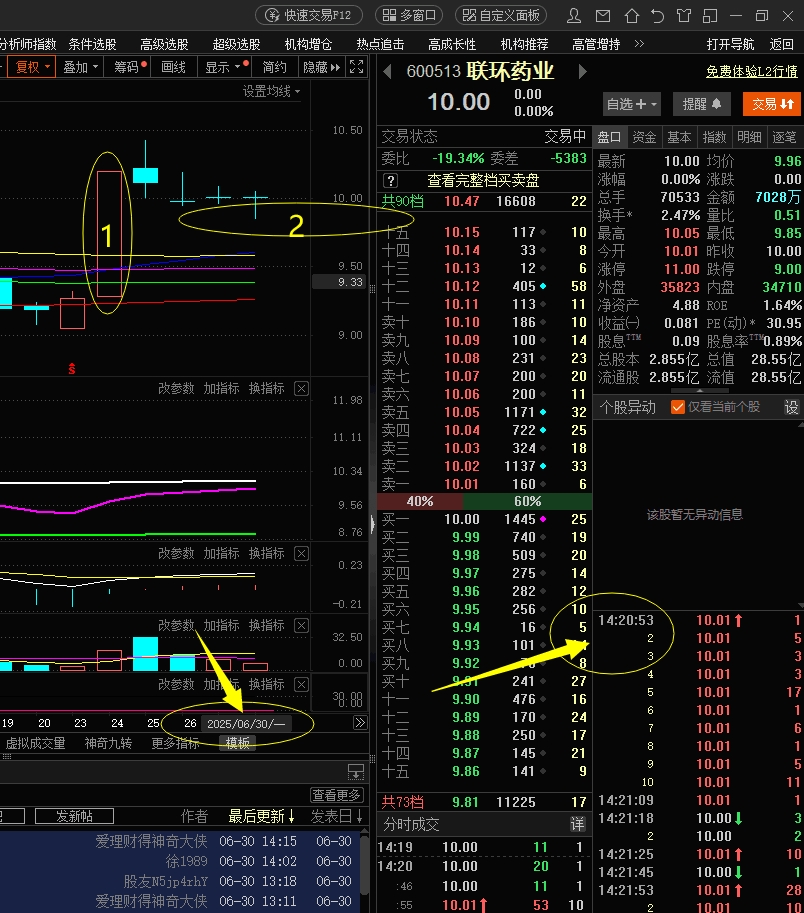Open 机构增仓 menu item
This screenshot has height=913, width=804.
(308, 44)
